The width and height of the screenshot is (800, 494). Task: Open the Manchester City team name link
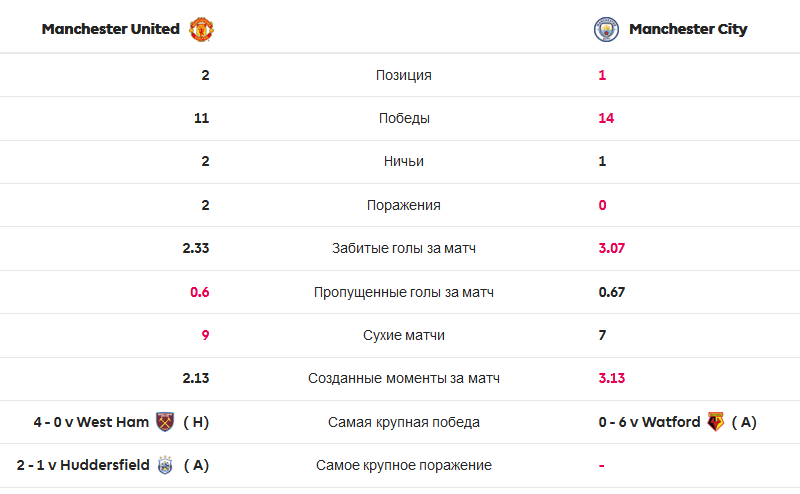tap(688, 29)
